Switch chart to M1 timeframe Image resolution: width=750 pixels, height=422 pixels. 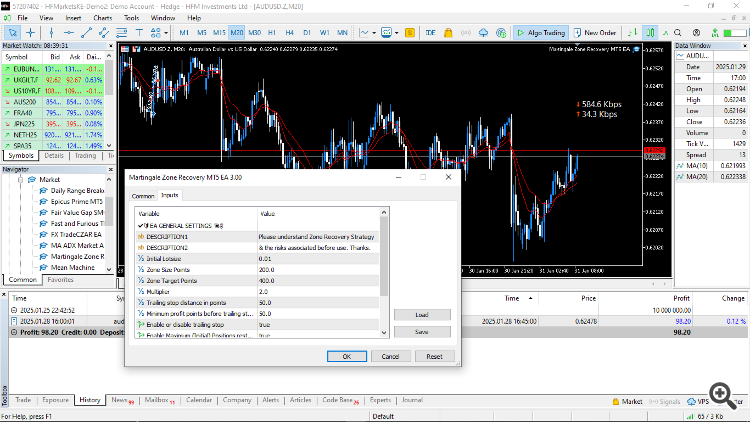(x=184, y=33)
